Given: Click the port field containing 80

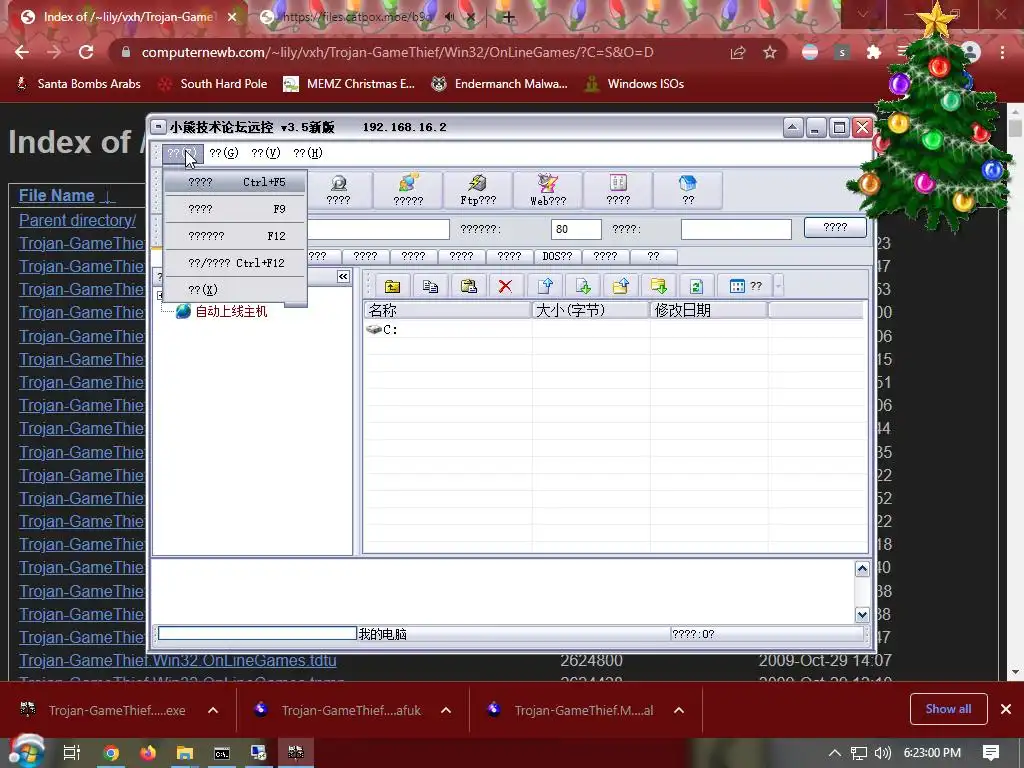Looking at the screenshot, I should [x=576, y=229].
